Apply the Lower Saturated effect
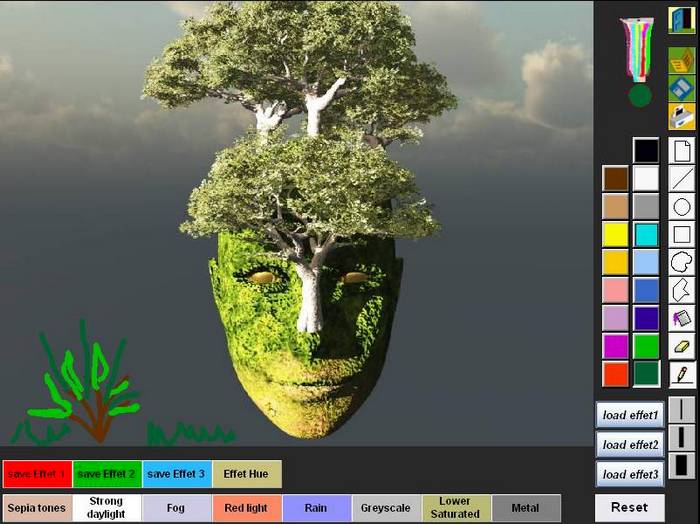 [456, 508]
